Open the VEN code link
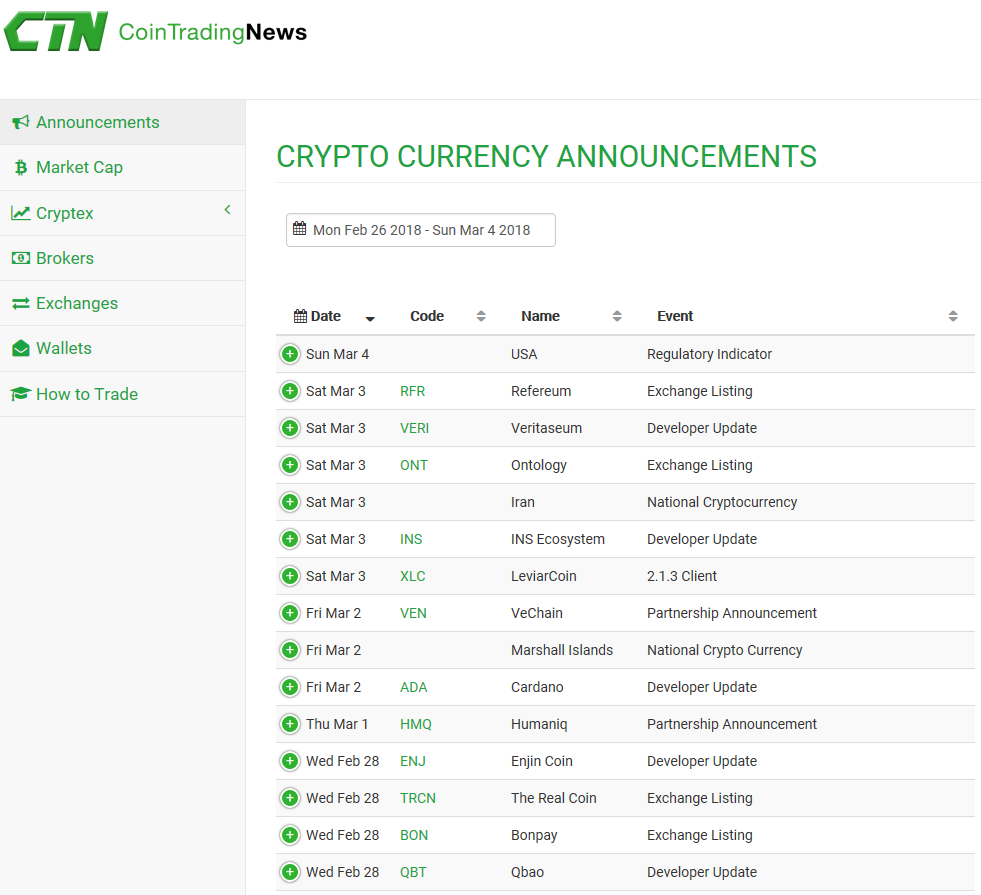The height and width of the screenshot is (895, 981). click(413, 613)
